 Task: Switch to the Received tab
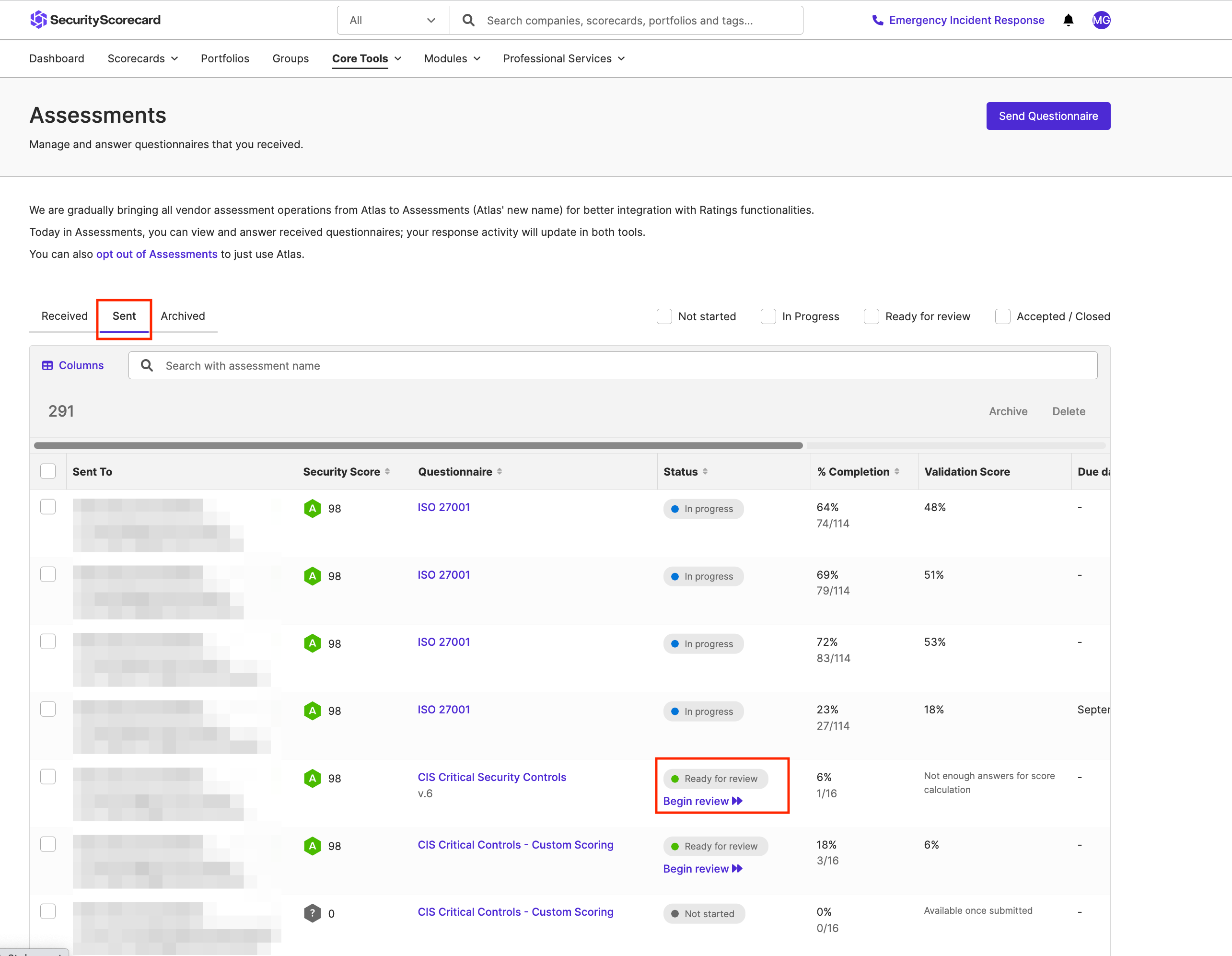click(64, 316)
